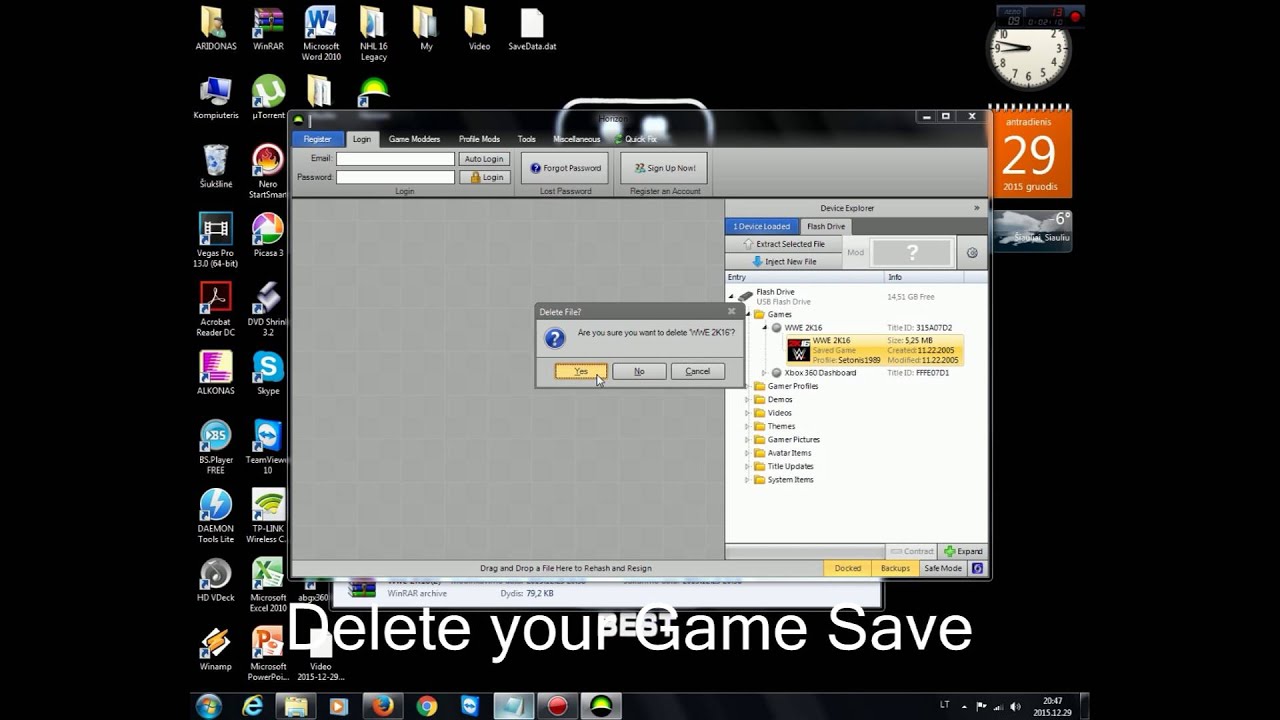Click the Login button with lock icon

click(x=484, y=177)
